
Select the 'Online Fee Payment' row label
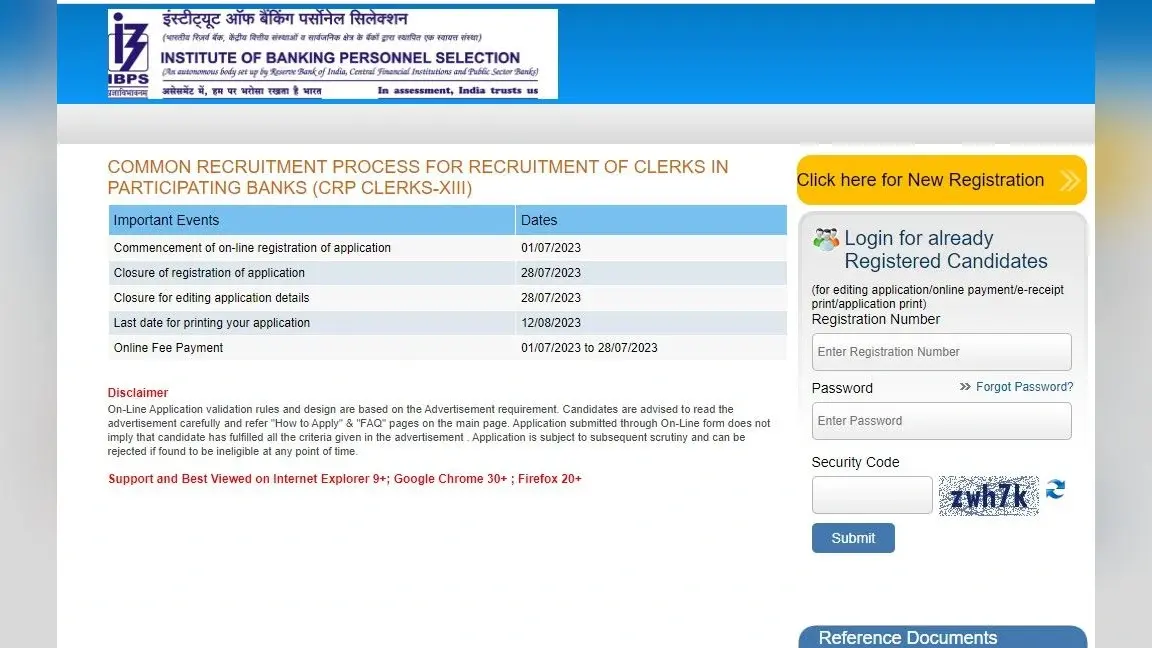click(168, 348)
